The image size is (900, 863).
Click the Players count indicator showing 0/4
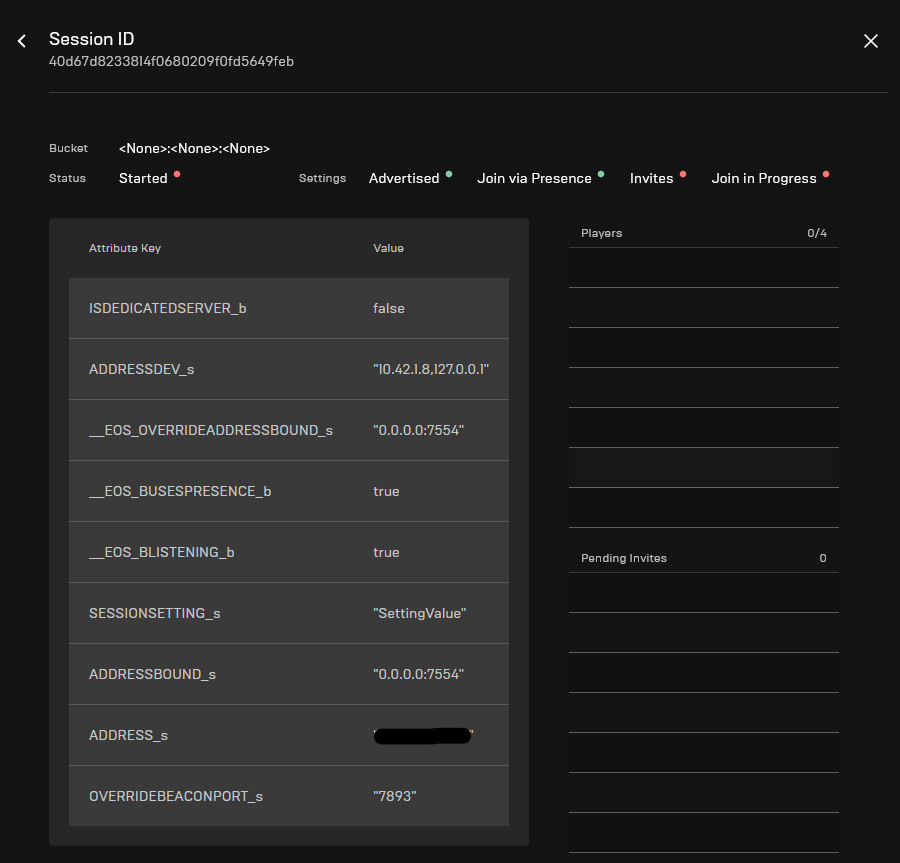pos(819,233)
